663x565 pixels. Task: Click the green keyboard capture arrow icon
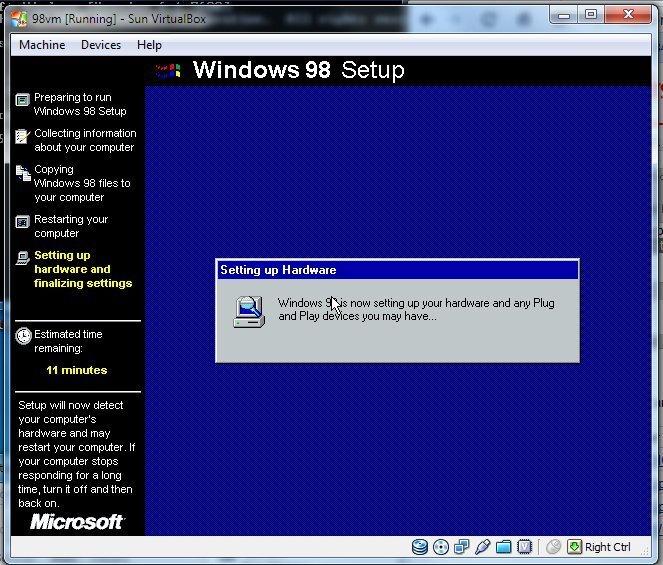[x=574, y=547]
